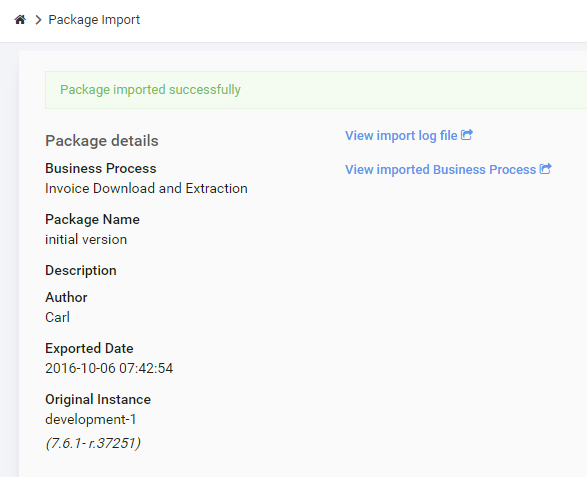Click the Package imported successfully message
The width and height of the screenshot is (587, 477).
[x=150, y=90]
